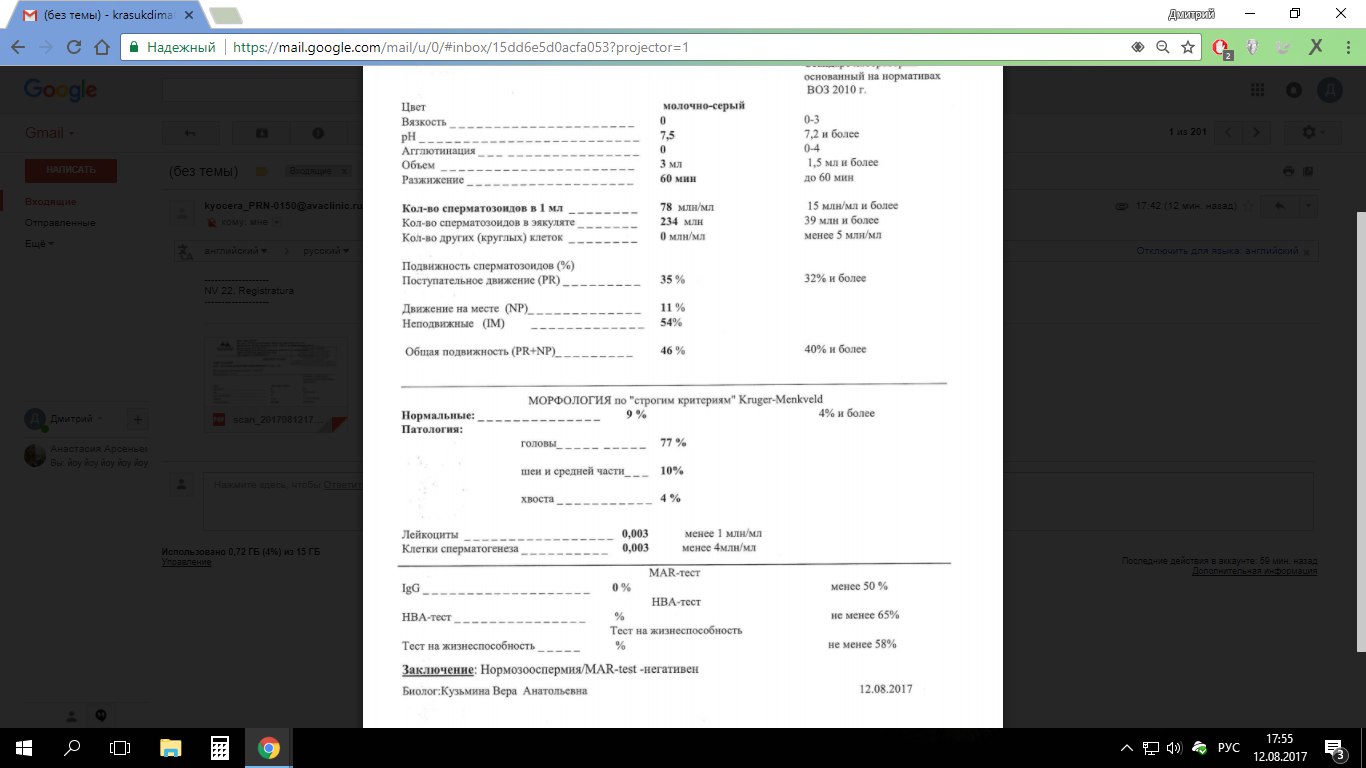Open the 'Отправленные' sent folder
The width and height of the screenshot is (1366, 768).
pos(60,222)
